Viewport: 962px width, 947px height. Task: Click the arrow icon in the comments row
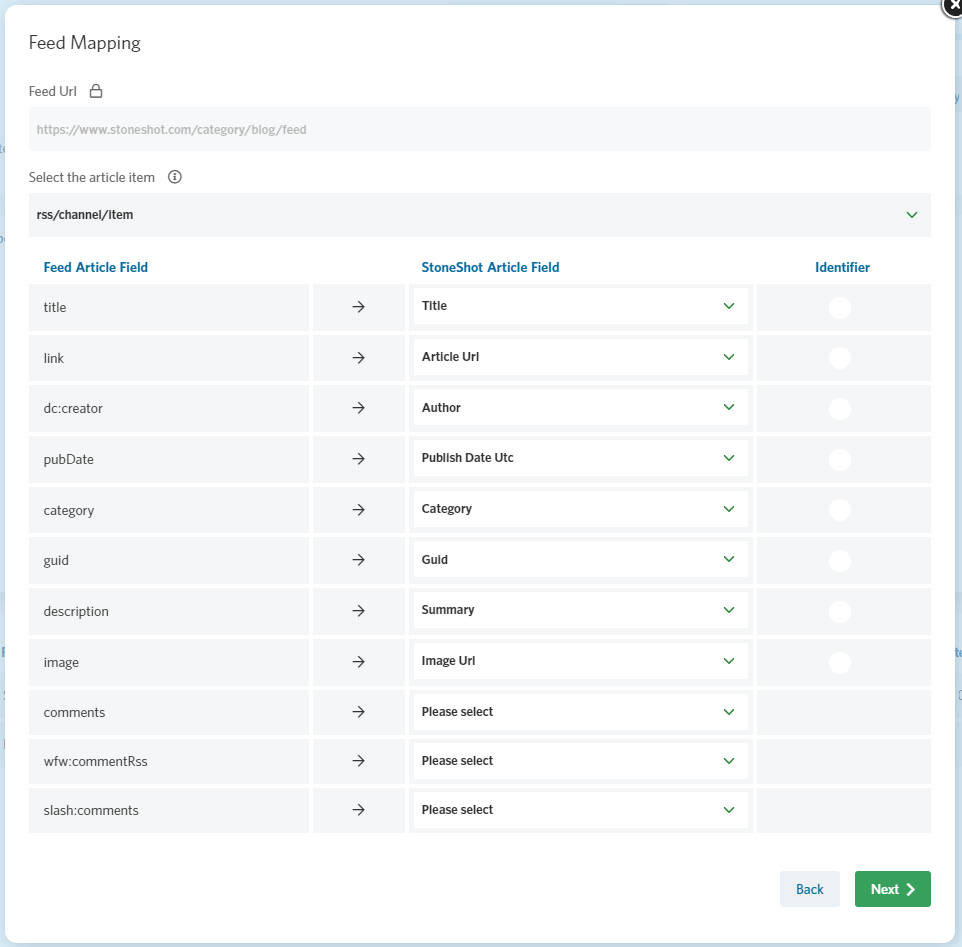pyautogui.click(x=358, y=711)
